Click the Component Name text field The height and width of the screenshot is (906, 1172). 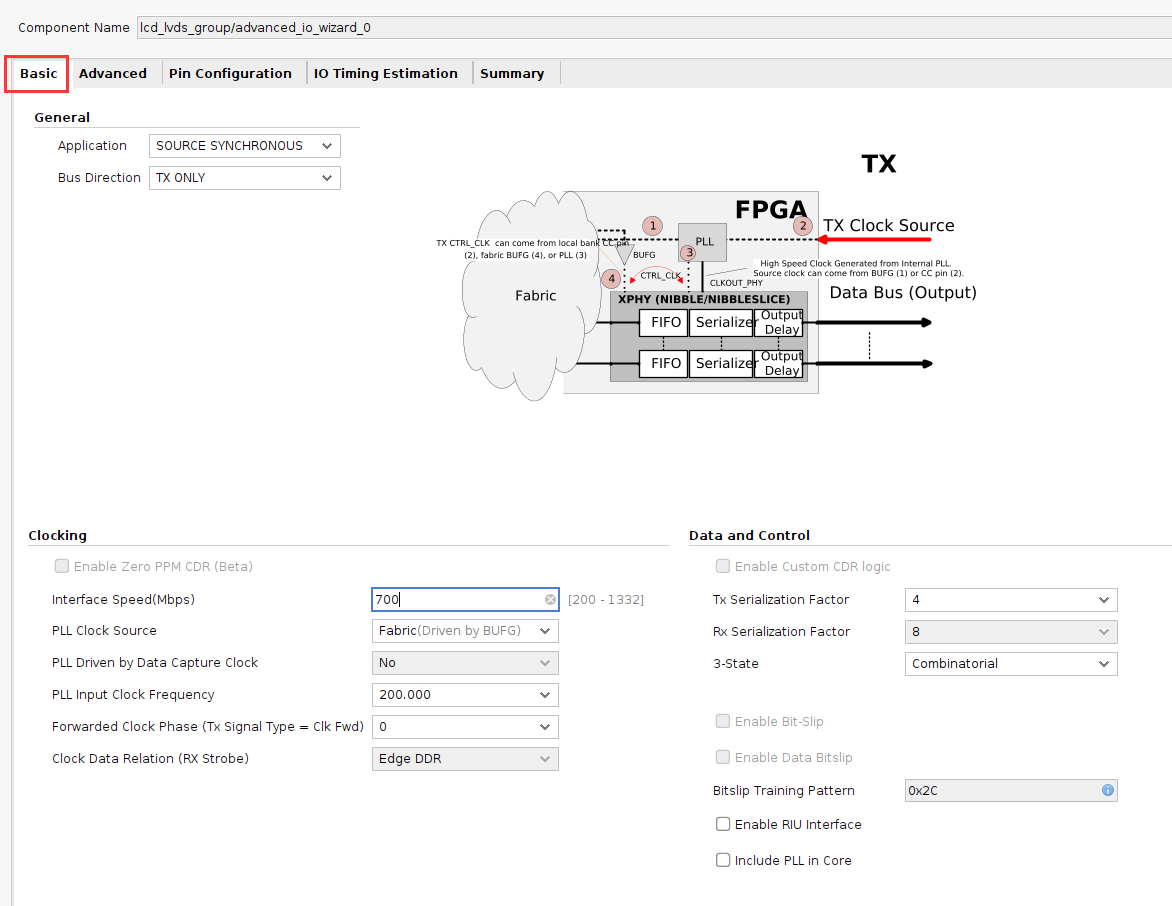(x=654, y=28)
